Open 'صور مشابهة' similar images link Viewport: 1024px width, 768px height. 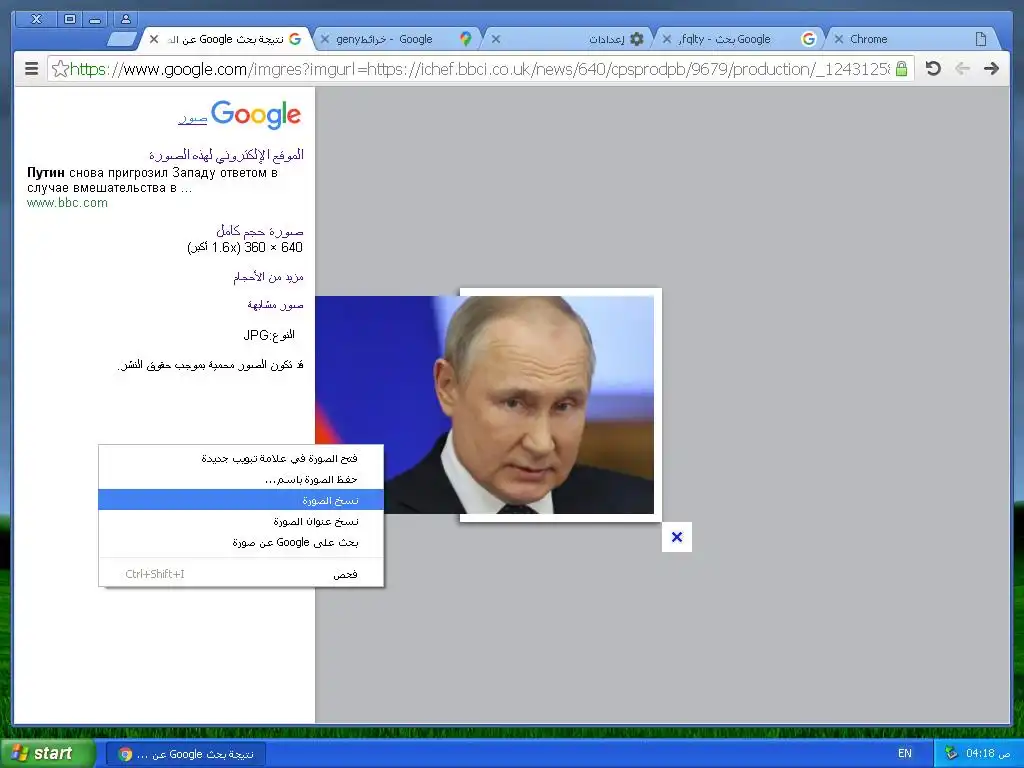click(x=275, y=304)
